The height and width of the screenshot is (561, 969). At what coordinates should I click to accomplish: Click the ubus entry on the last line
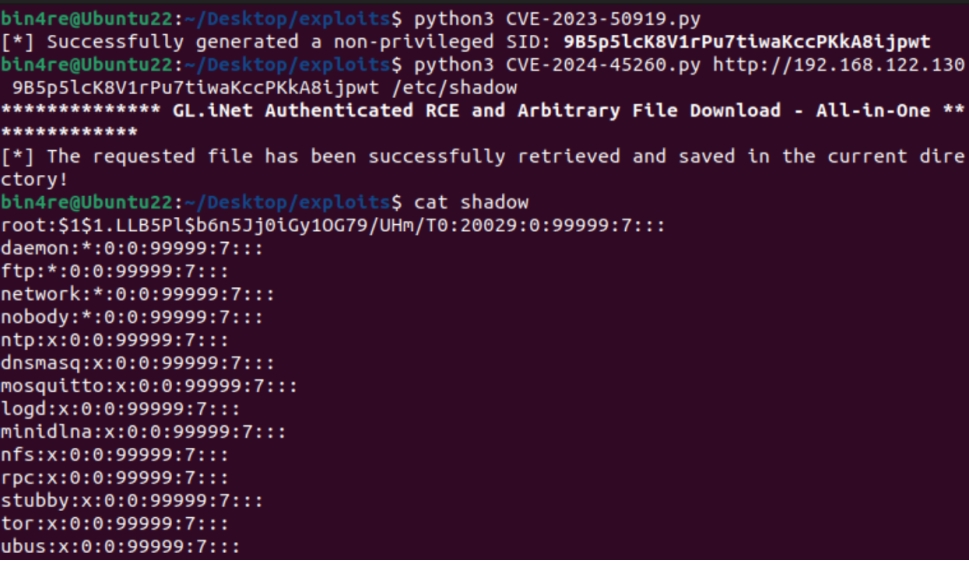(x=120, y=548)
